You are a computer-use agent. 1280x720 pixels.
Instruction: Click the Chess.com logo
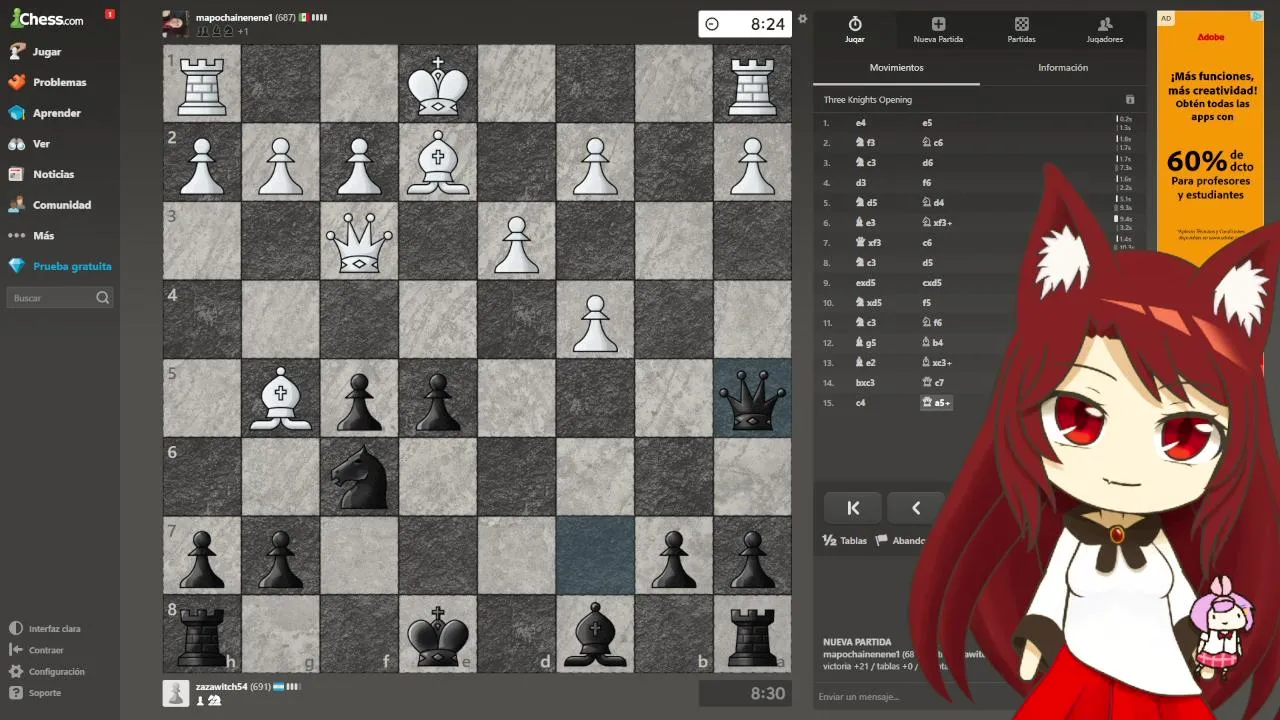tap(47, 18)
